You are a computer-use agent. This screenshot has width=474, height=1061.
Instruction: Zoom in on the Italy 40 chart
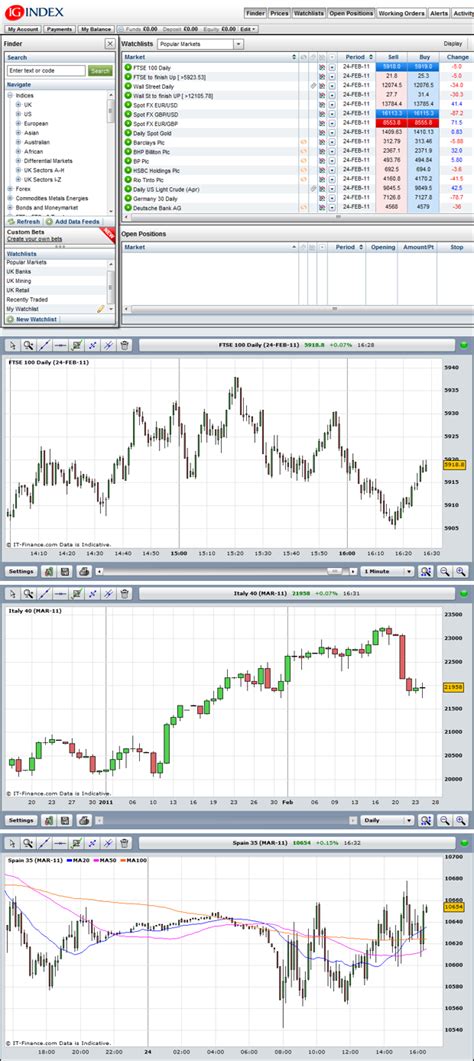point(460,820)
